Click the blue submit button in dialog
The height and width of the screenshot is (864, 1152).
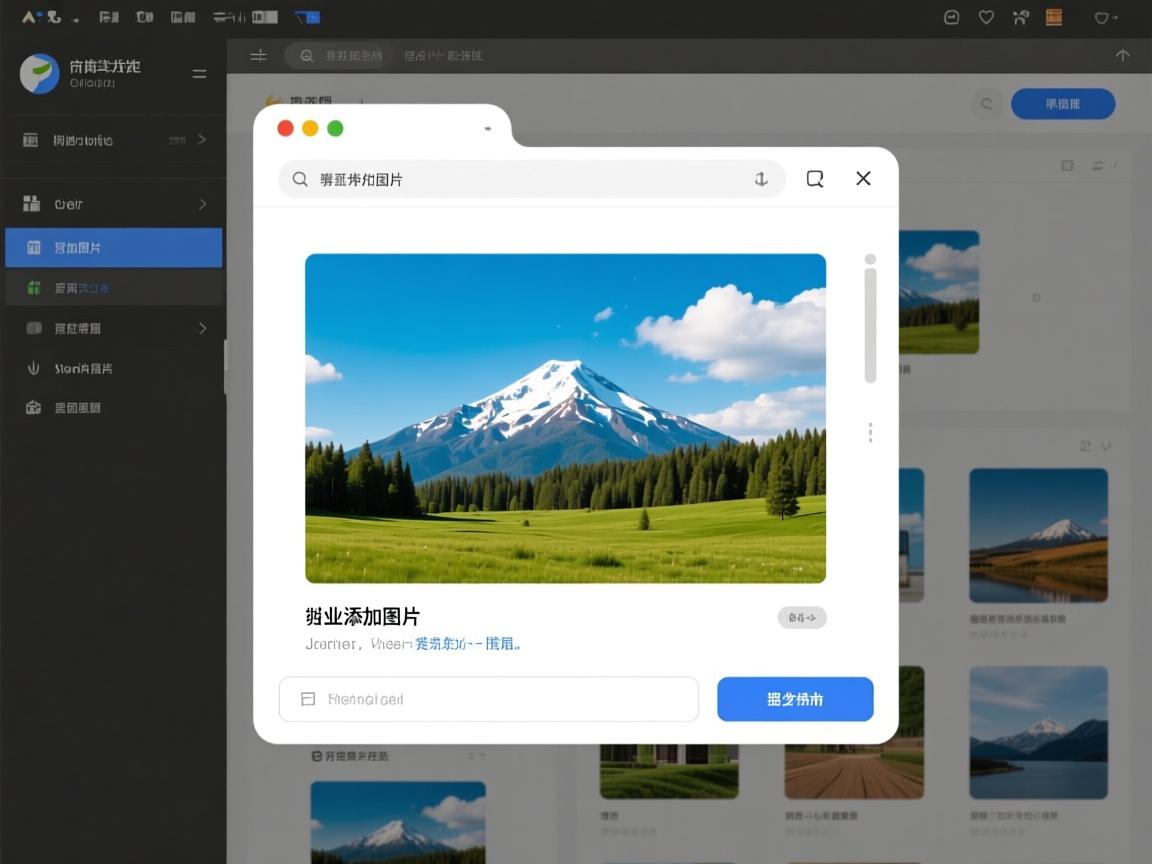(x=795, y=699)
